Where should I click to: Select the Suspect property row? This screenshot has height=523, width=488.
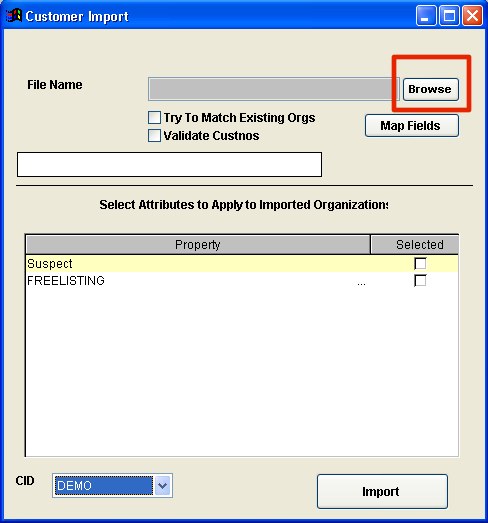(x=242, y=264)
